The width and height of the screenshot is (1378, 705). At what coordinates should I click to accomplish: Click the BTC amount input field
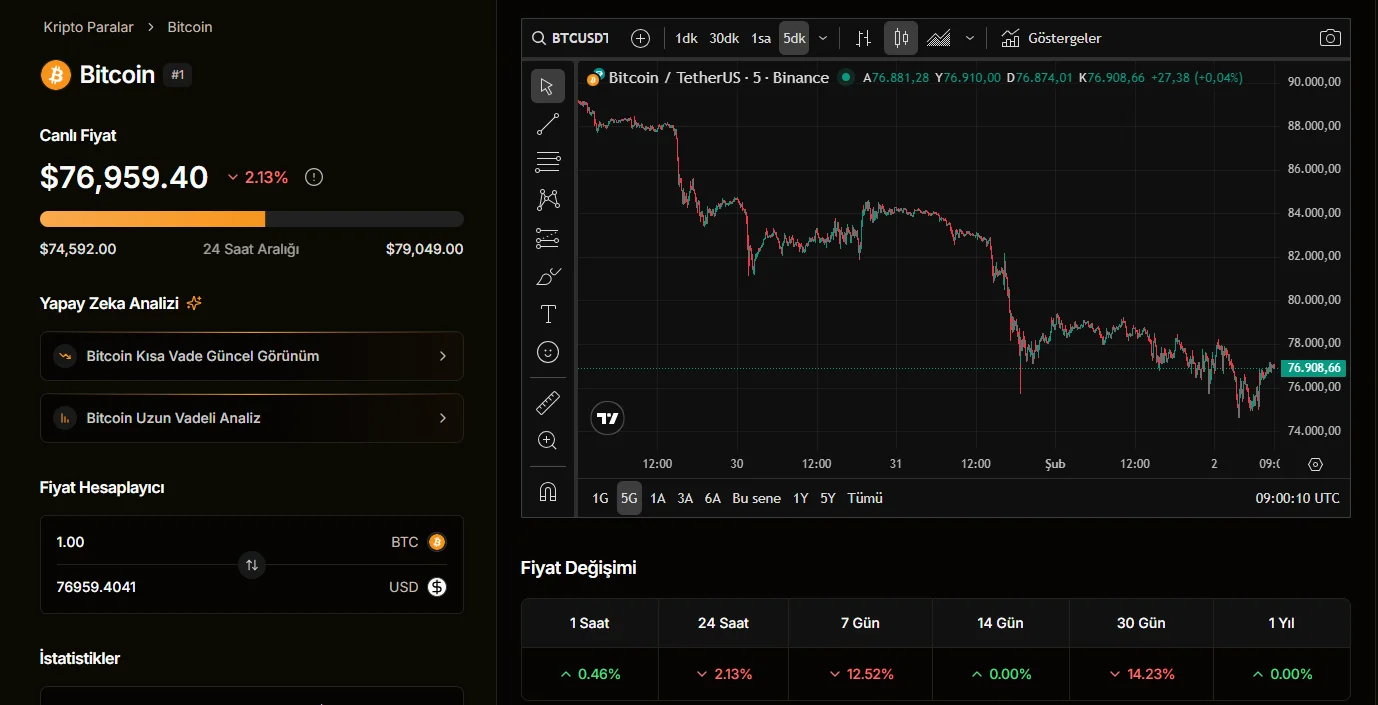pyautogui.click(x=200, y=542)
